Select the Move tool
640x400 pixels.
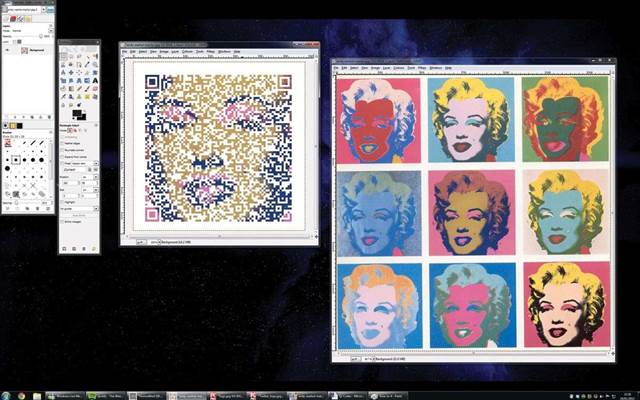71,72
